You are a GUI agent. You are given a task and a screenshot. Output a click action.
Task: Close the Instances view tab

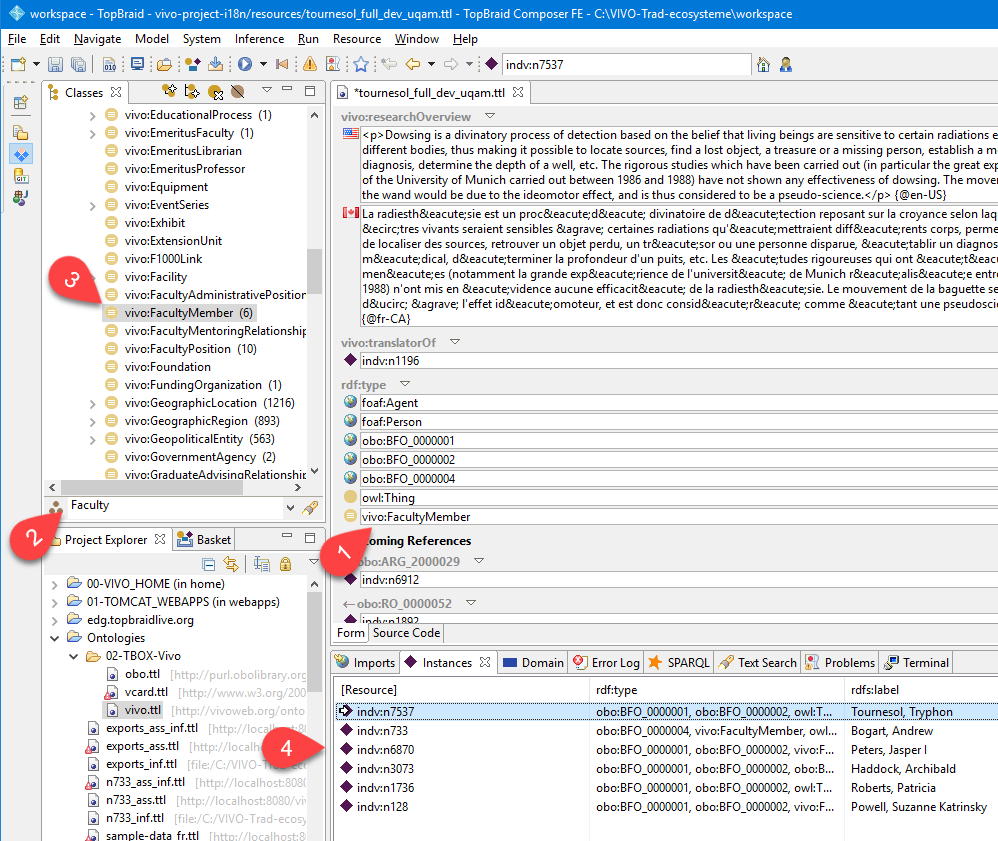(x=485, y=663)
